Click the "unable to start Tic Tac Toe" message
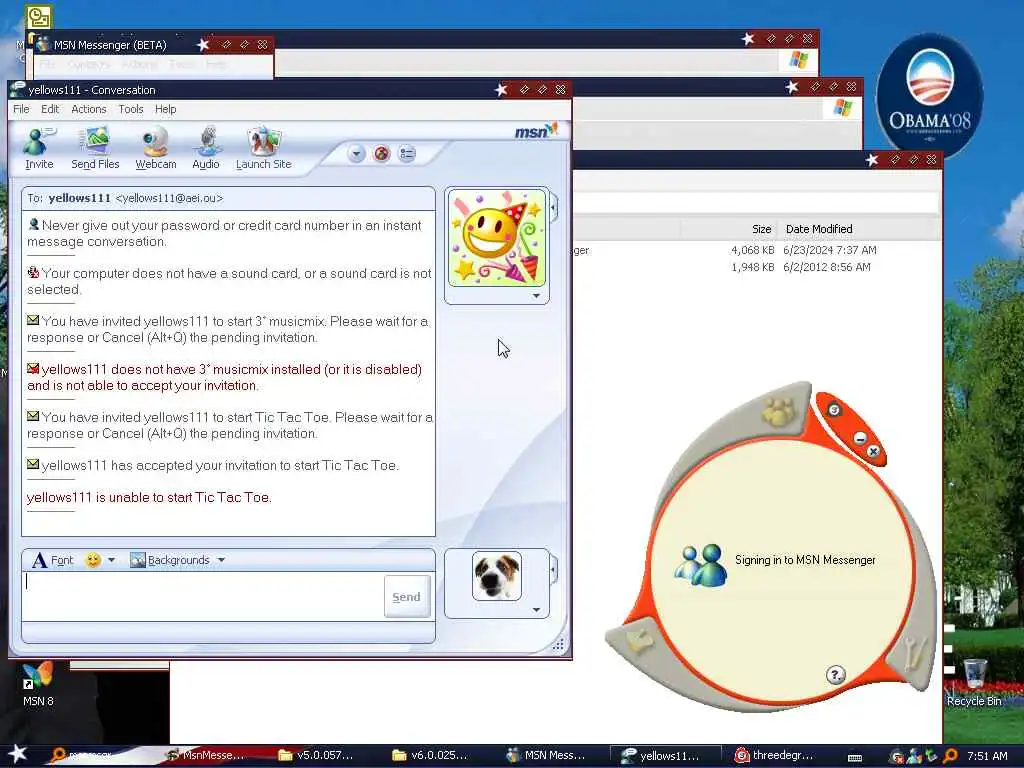1024x768 pixels. (x=149, y=498)
